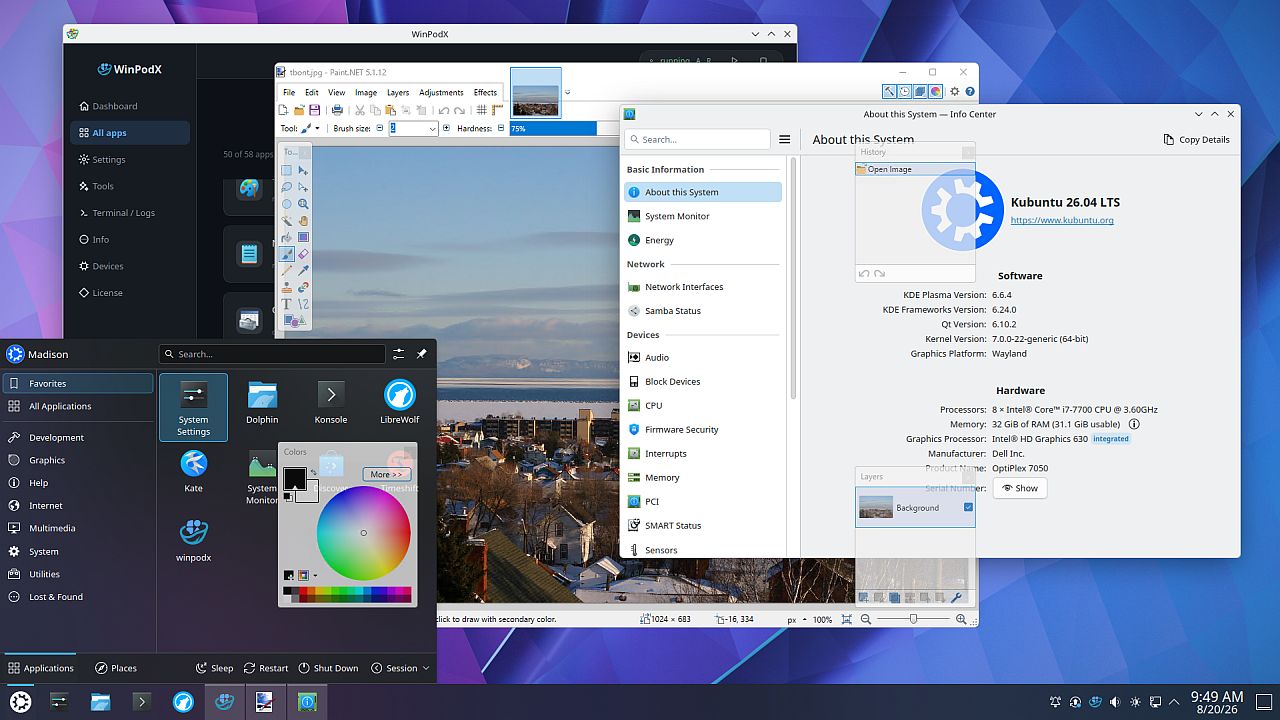Image resolution: width=1280 pixels, height=720 pixels.
Task: Click More >> in Colors window
Action: 386,474
